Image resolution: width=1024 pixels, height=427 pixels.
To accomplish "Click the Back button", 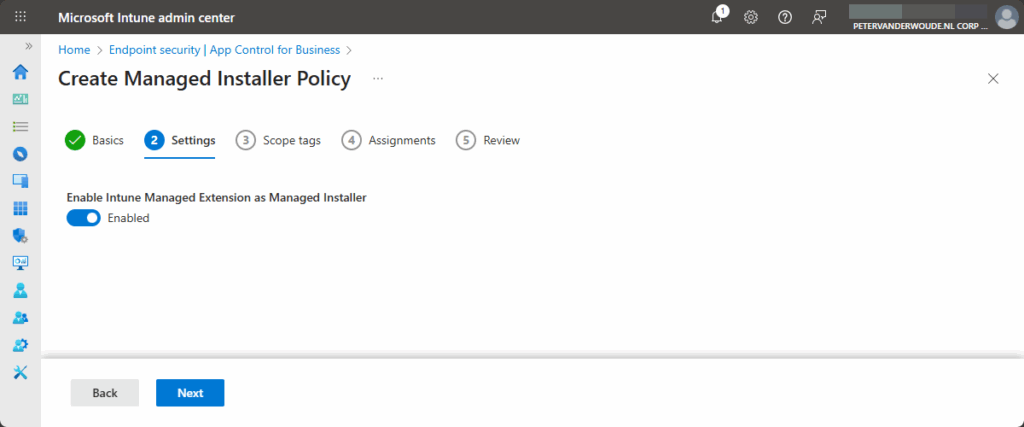I will [x=105, y=393].
